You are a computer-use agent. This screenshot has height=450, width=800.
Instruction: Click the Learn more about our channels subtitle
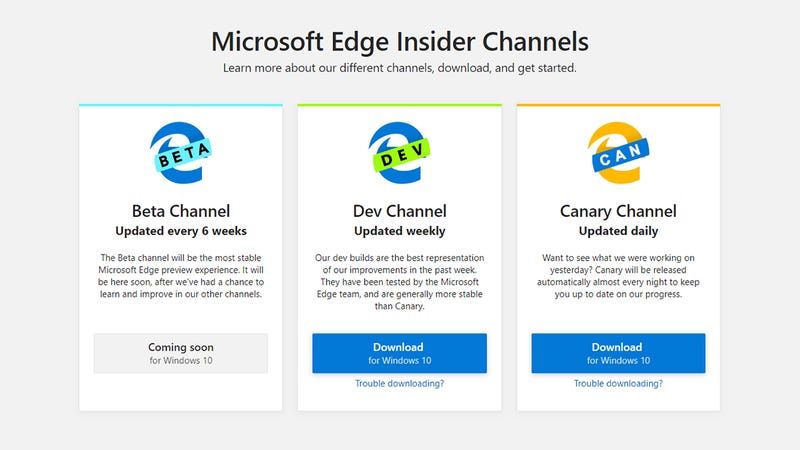(400, 68)
